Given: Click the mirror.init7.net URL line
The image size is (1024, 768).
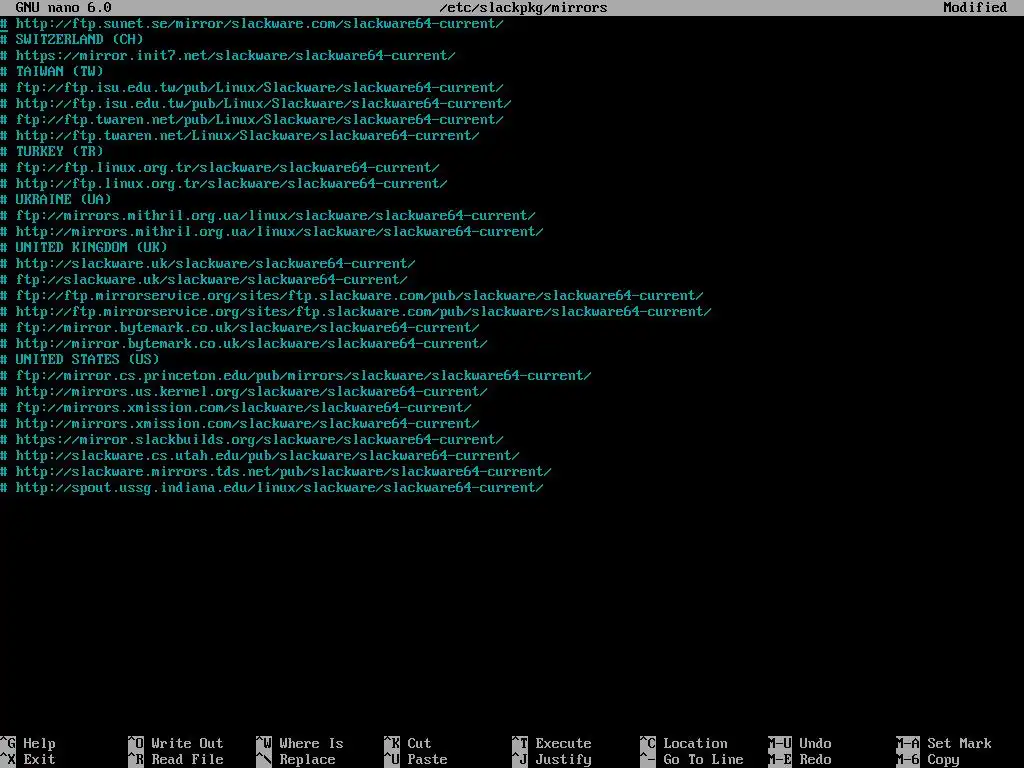Looking at the screenshot, I should pyautogui.click(x=228, y=56).
